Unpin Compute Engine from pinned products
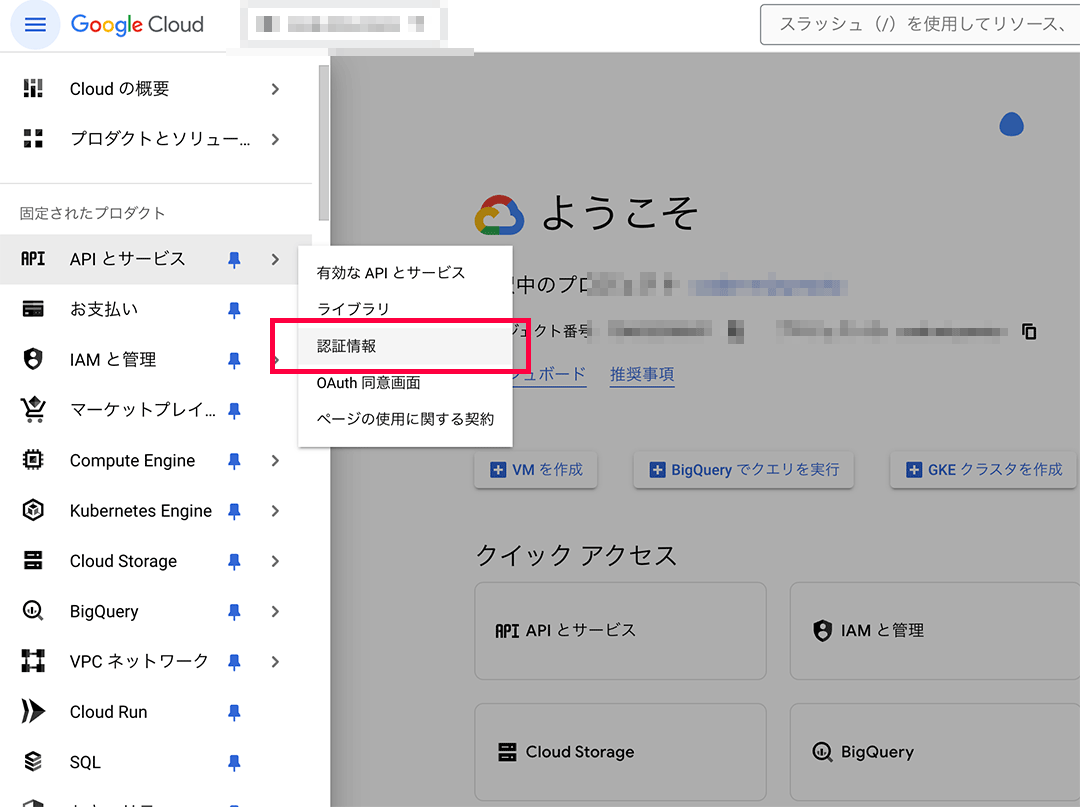 (234, 461)
